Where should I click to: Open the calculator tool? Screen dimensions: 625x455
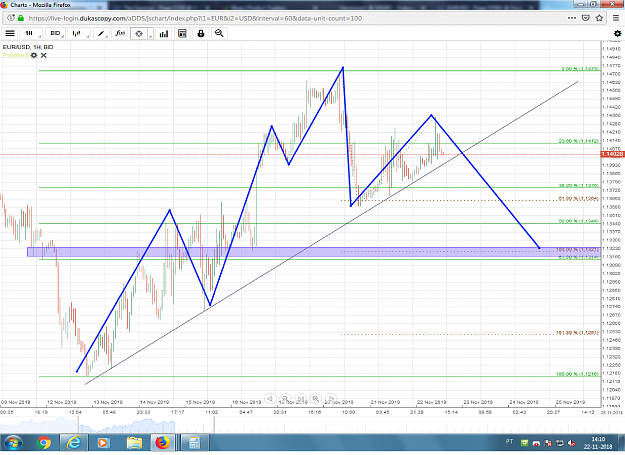[x=182, y=33]
